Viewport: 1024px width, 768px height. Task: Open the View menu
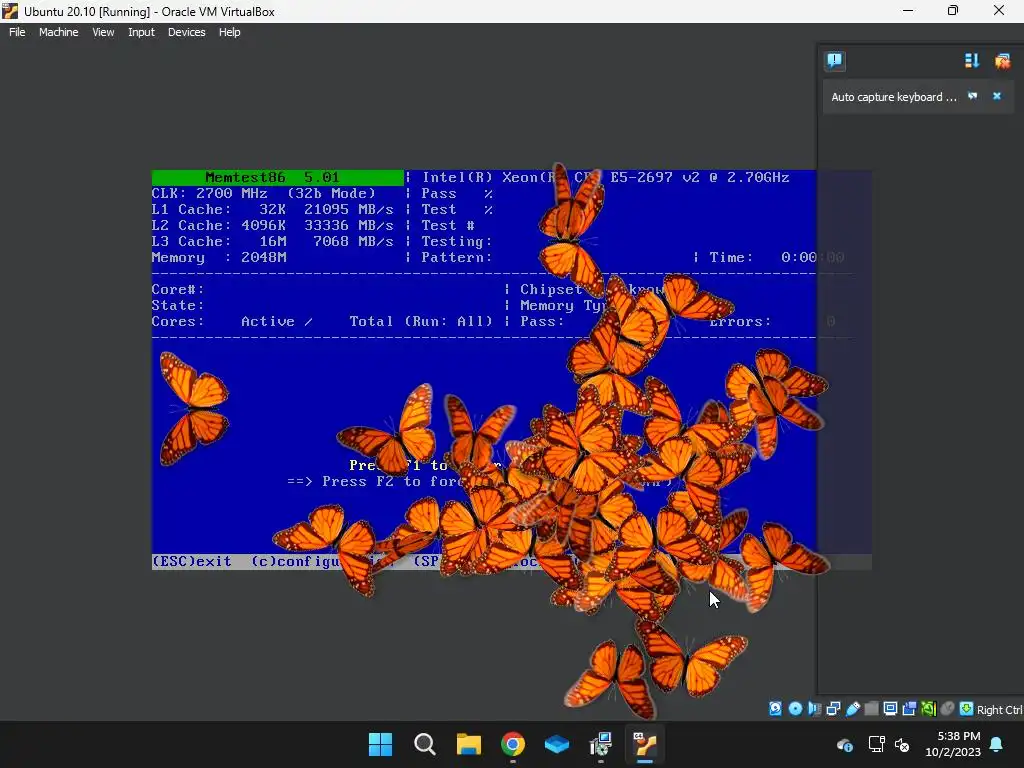coord(103,32)
